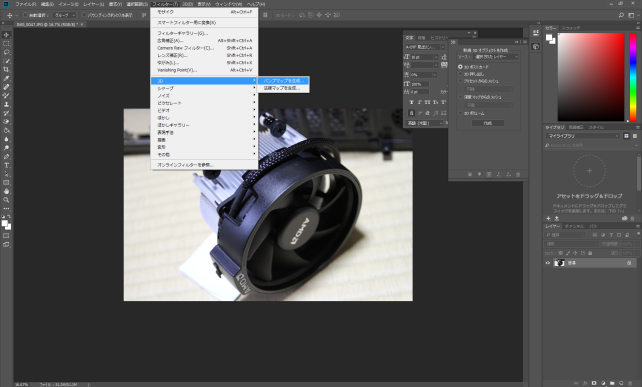The image size is (642, 387).
Task: Click foreground/background swatches in toolbox
Action: pyautogui.click(x=6, y=225)
